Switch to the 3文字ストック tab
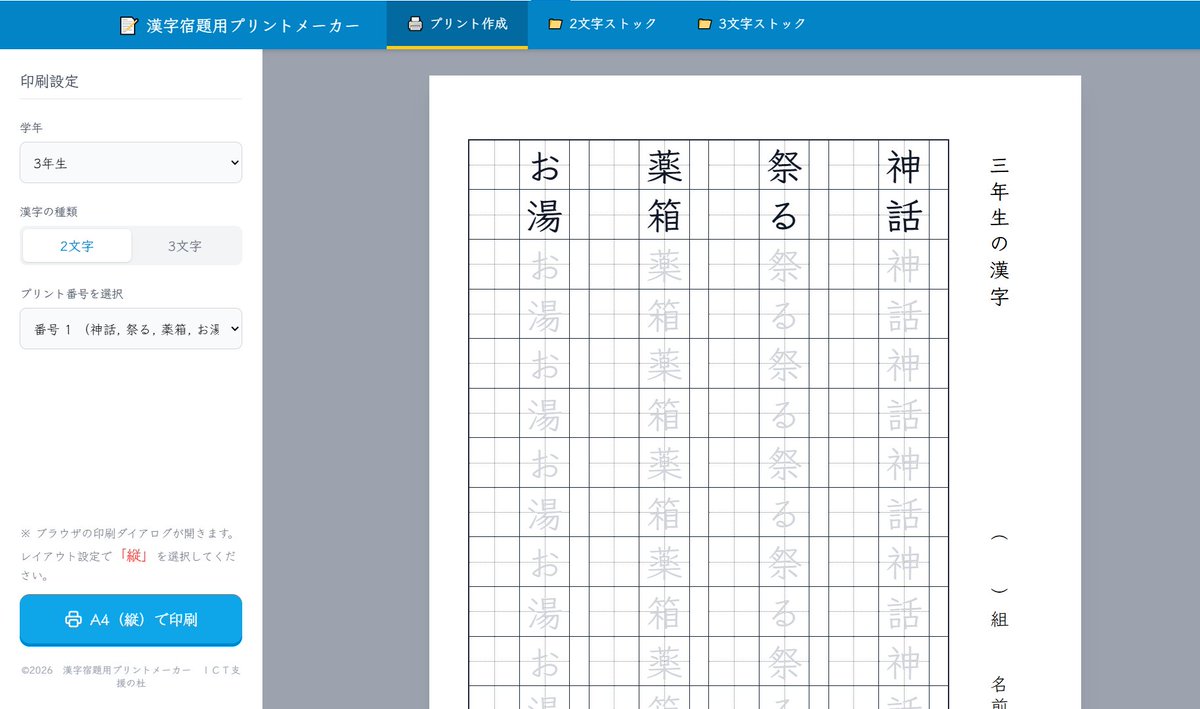 (x=751, y=24)
